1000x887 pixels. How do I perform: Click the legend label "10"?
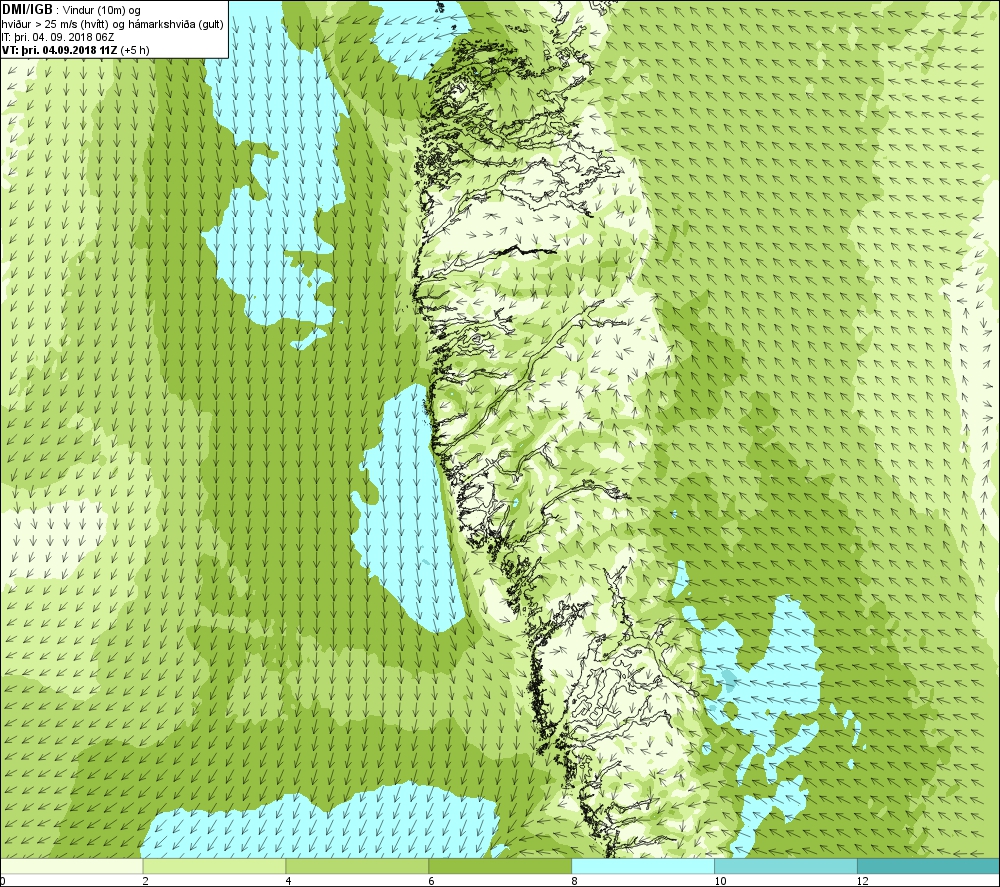pos(719,881)
